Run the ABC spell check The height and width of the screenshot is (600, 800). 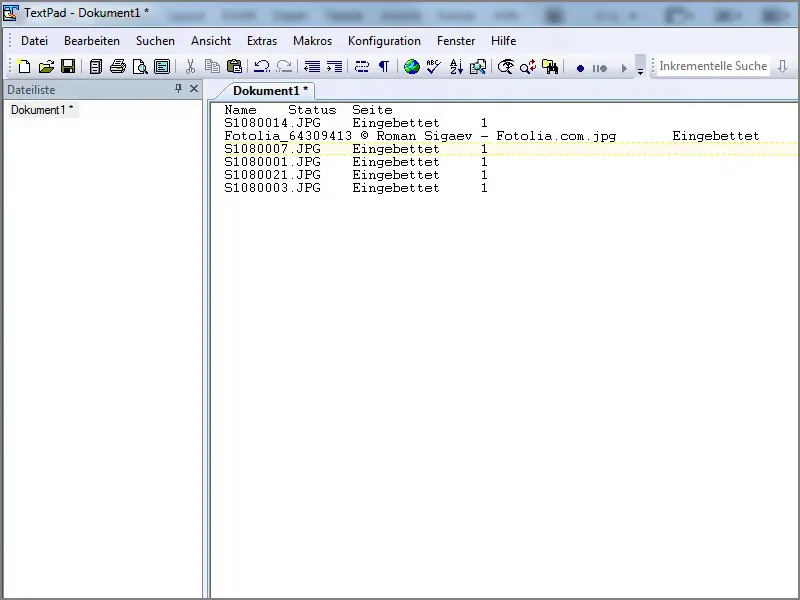(x=434, y=67)
